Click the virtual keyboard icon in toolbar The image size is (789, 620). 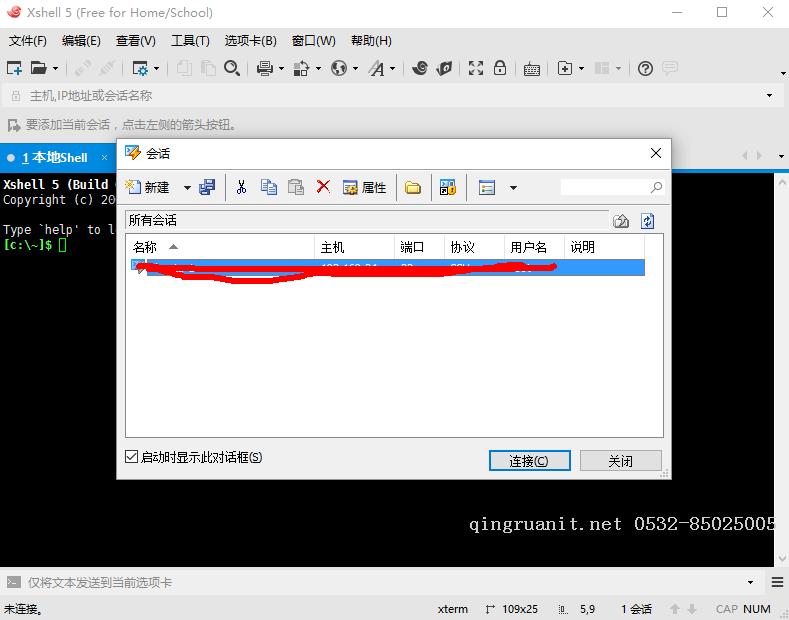(532, 69)
